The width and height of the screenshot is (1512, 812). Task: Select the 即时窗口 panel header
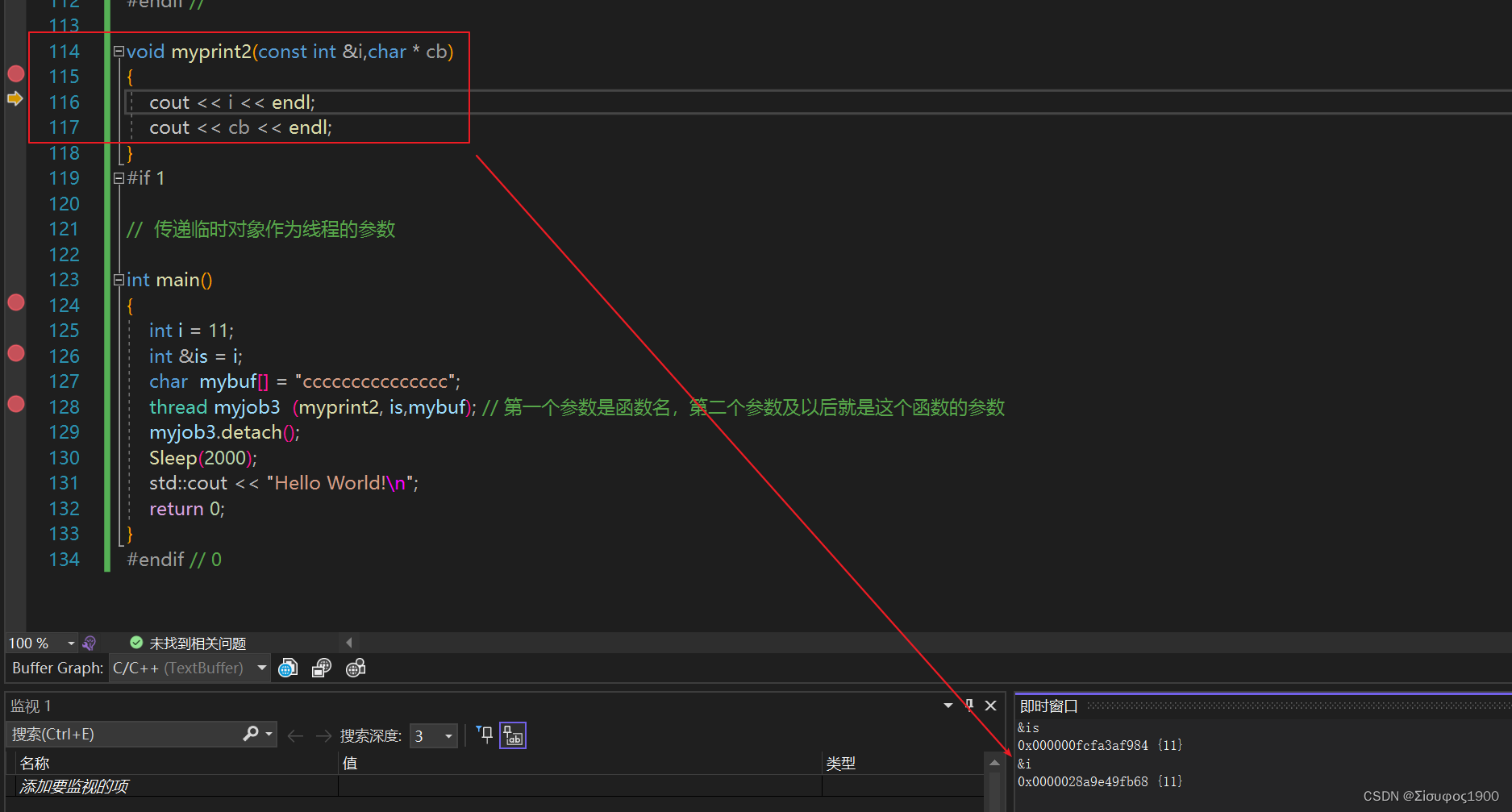click(1047, 706)
